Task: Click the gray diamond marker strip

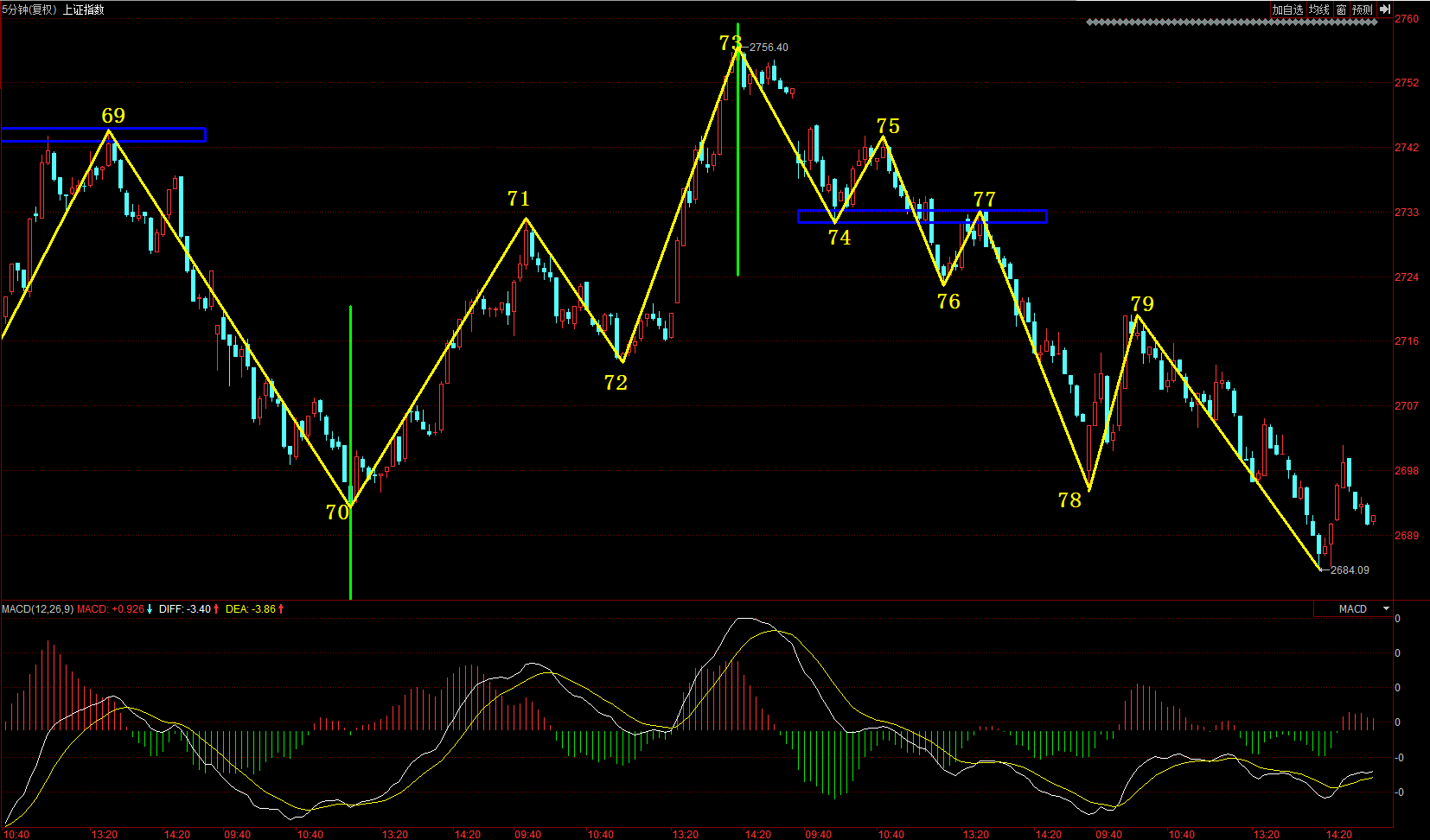Action: [x=1231, y=22]
